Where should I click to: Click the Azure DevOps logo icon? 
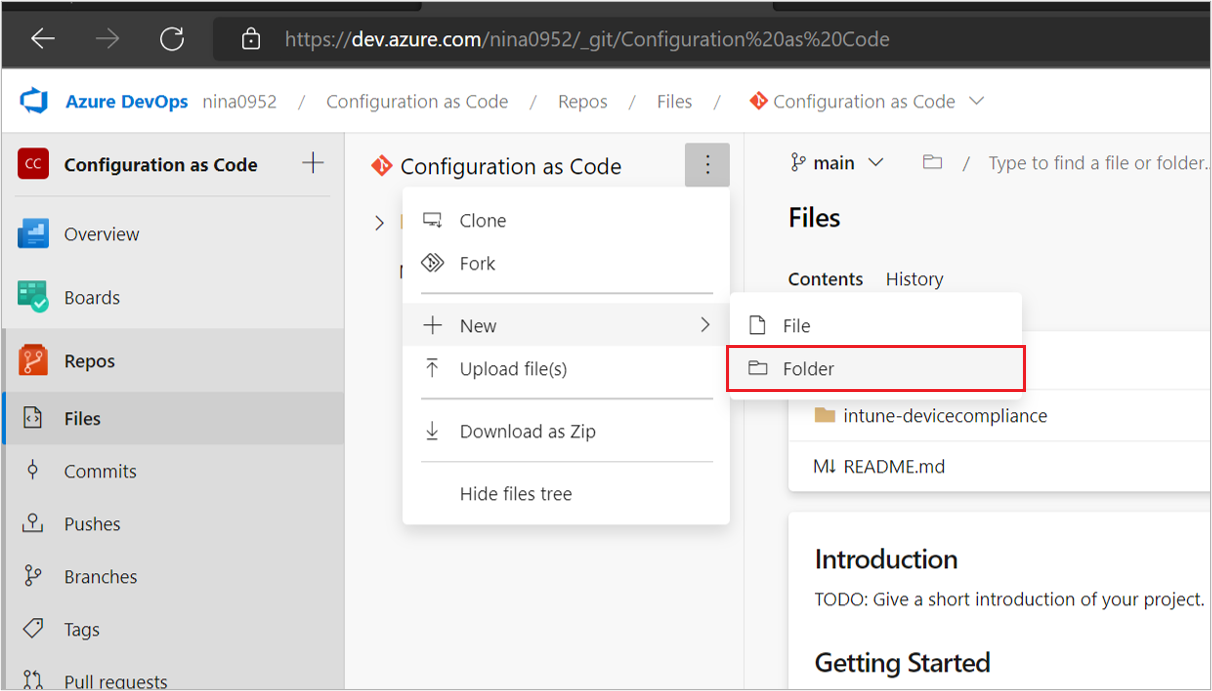pyautogui.click(x=35, y=101)
